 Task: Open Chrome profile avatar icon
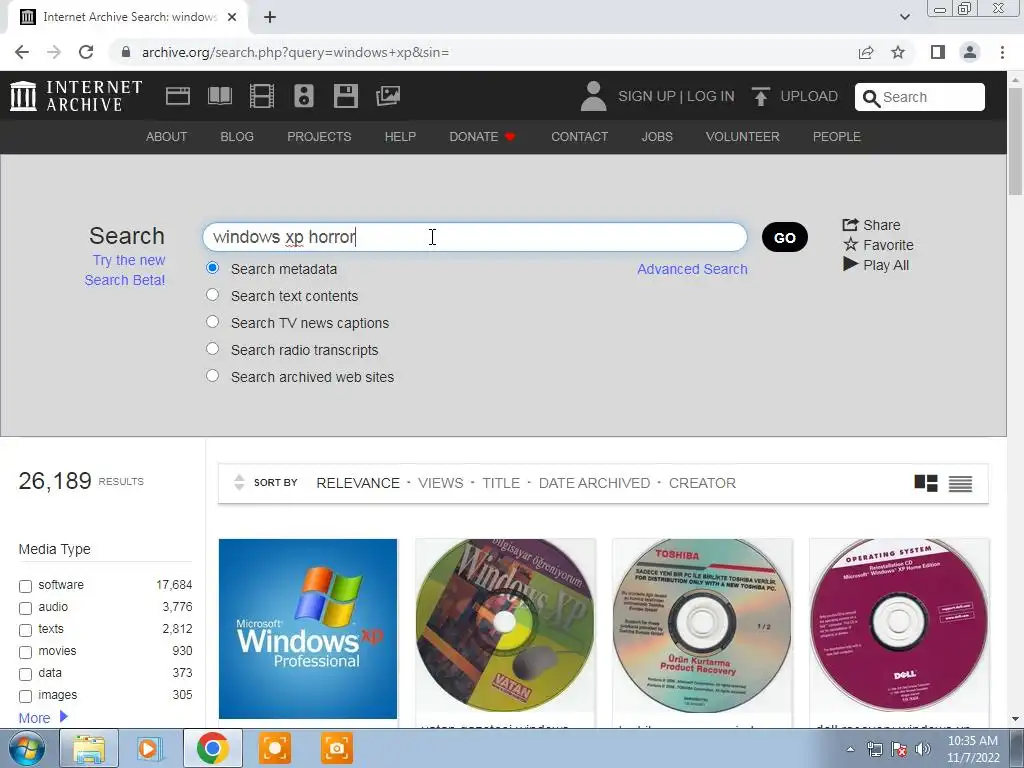click(970, 52)
